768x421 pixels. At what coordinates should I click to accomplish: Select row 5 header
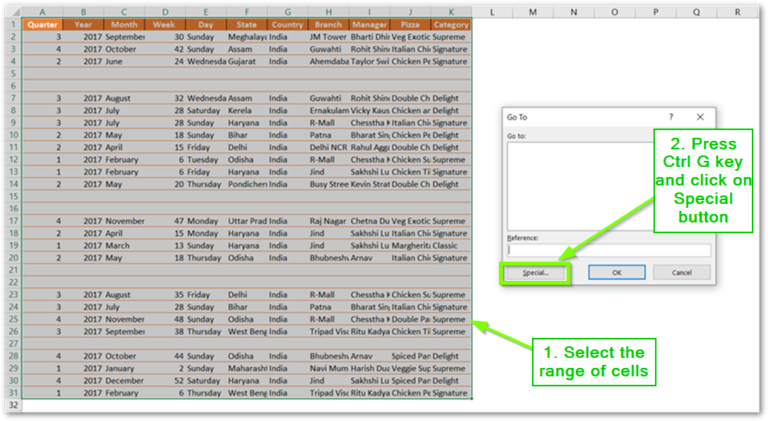[13, 73]
